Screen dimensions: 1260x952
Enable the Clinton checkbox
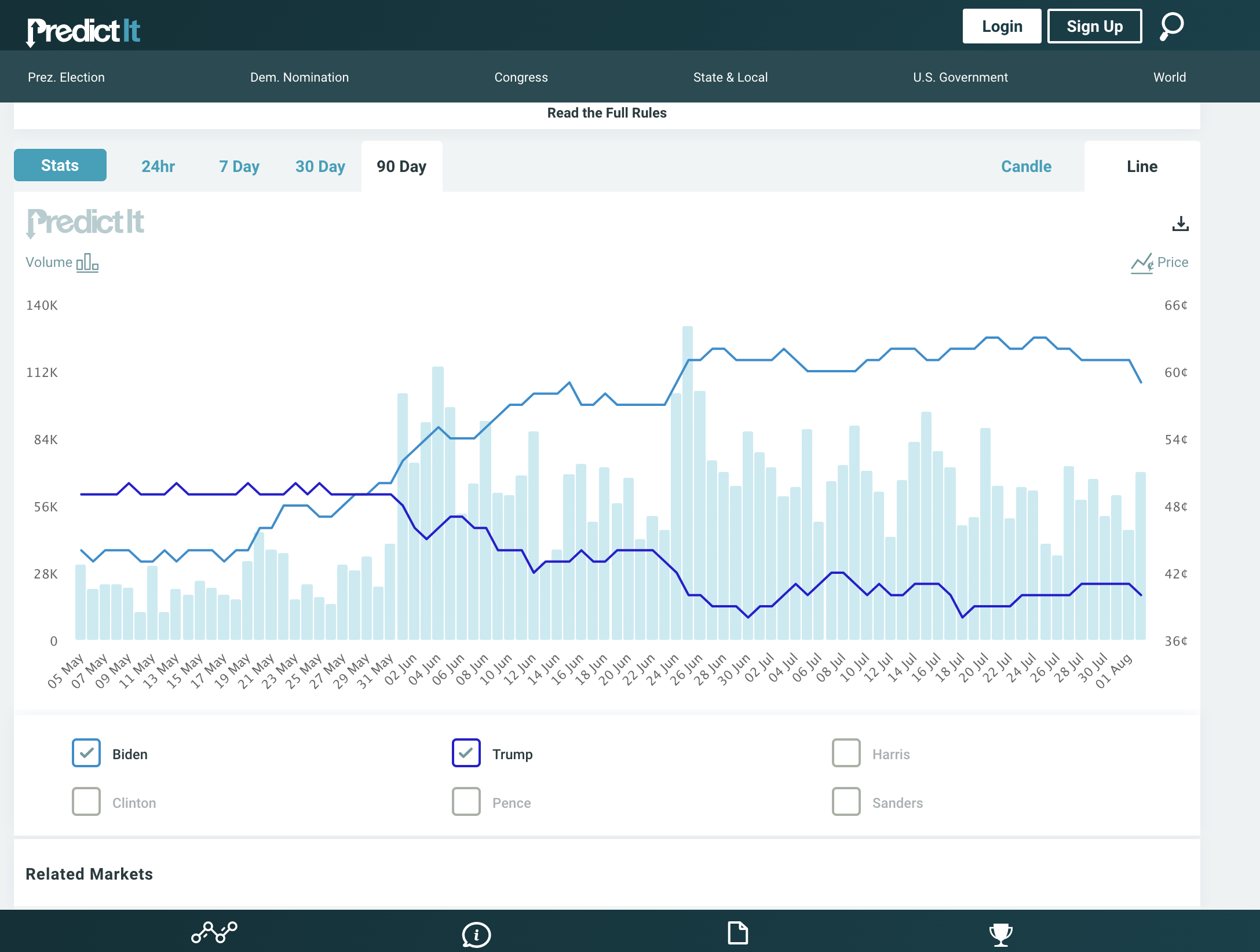coord(86,801)
